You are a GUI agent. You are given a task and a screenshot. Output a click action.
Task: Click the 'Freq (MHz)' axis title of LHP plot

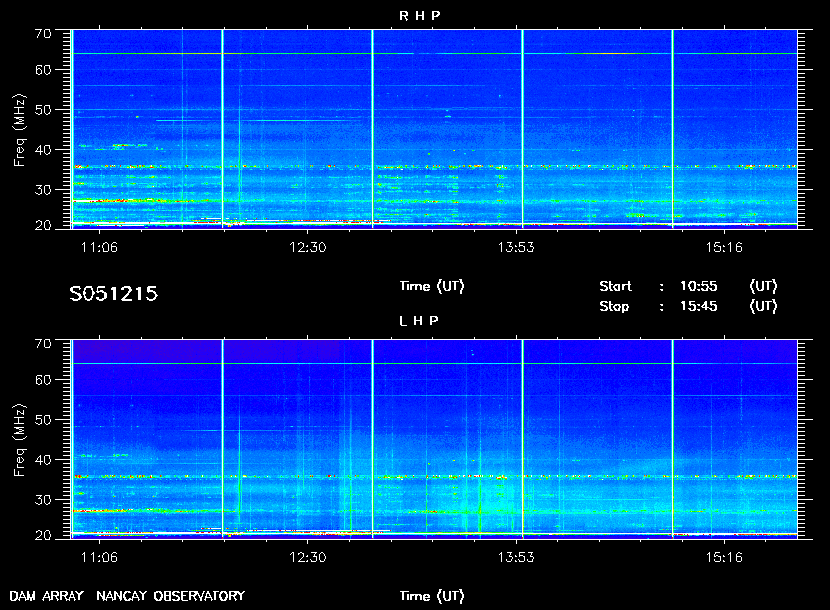point(20,441)
